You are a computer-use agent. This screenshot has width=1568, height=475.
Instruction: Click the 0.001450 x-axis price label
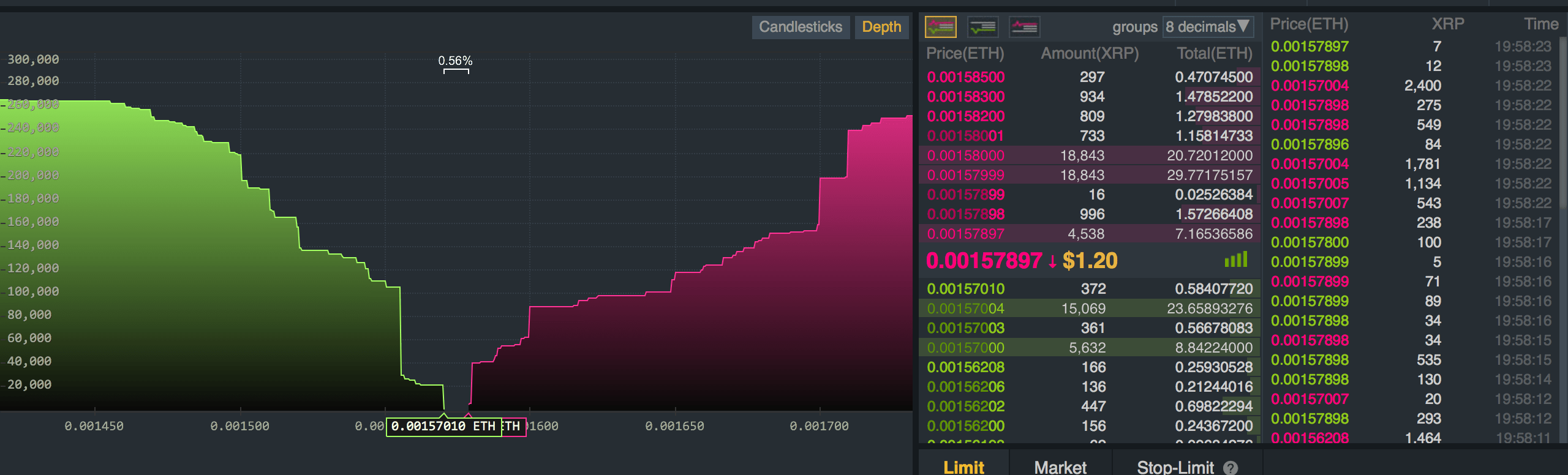(94, 426)
